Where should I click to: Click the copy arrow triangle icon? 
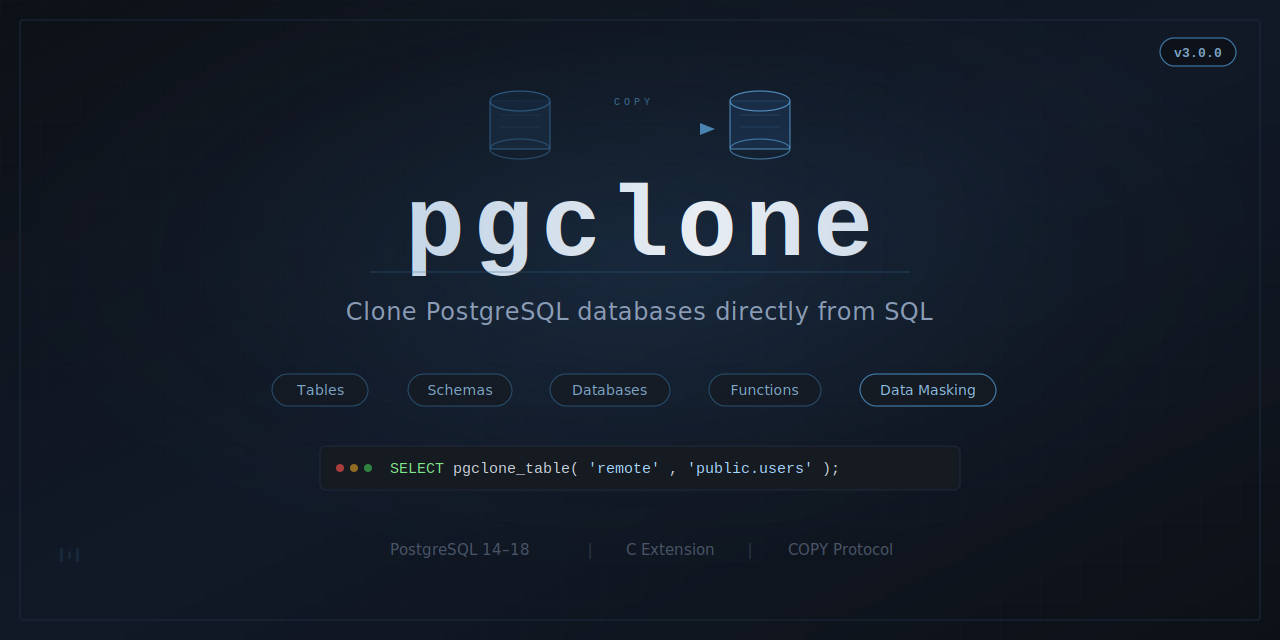click(x=707, y=129)
